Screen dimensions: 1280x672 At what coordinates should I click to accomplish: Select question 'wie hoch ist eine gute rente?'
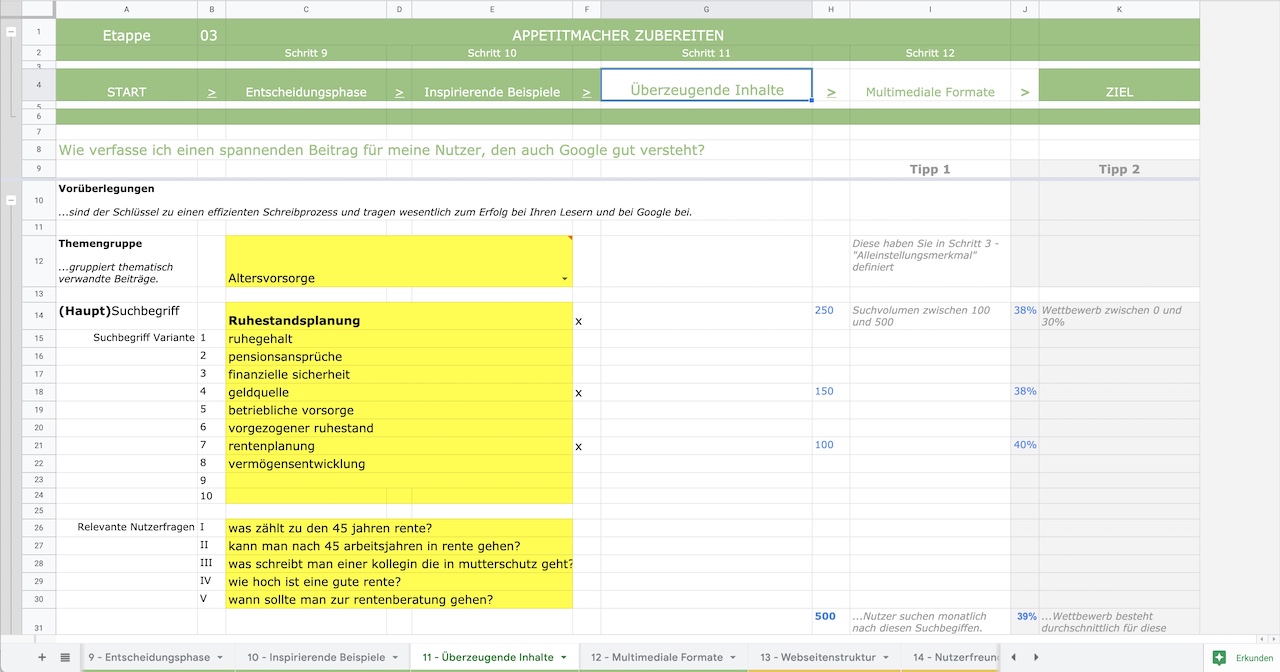pos(399,582)
